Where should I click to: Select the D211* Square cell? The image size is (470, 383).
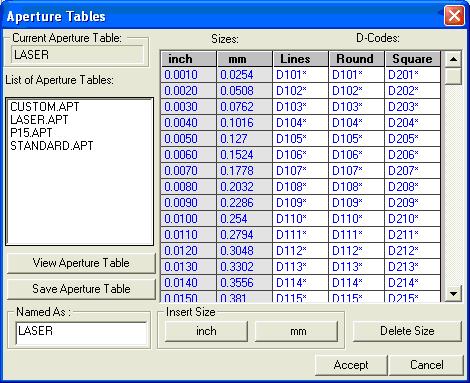(x=413, y=235)
